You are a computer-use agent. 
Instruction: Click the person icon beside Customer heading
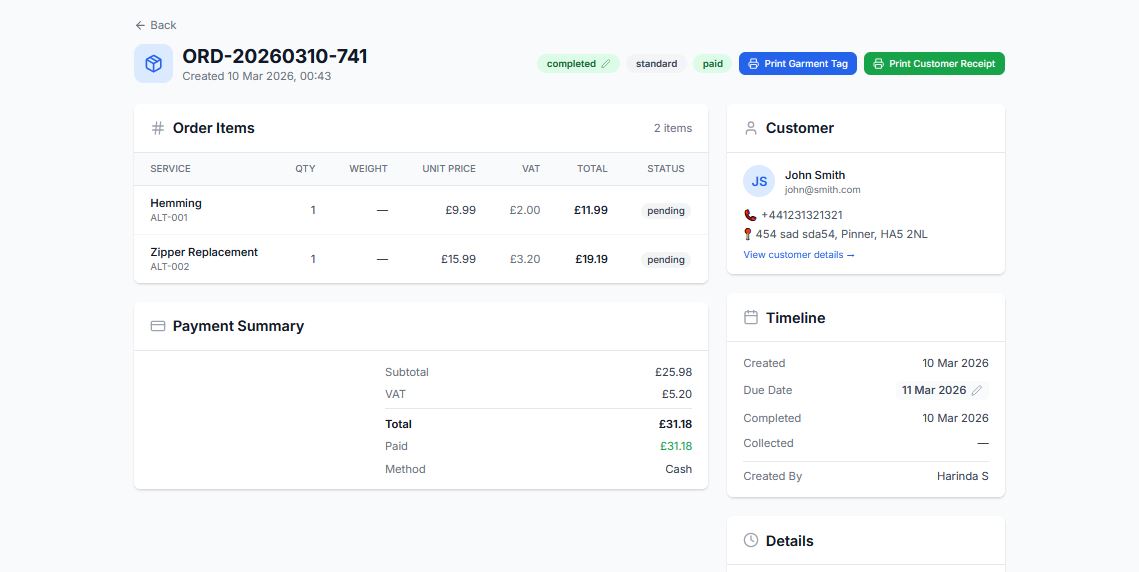coord(751,128)
